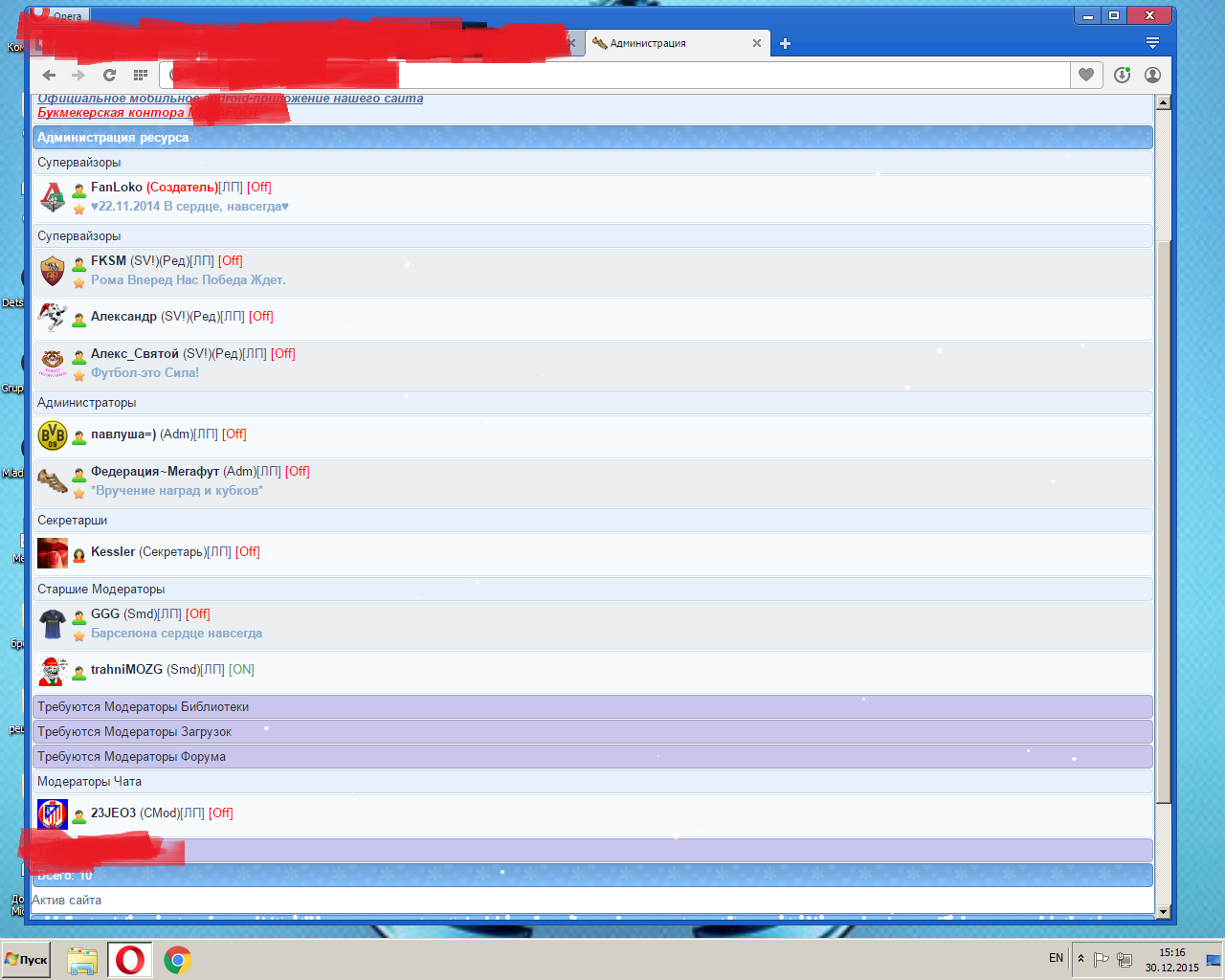The height and width of the screenshot is (980, 1225).
Task: Launch Google Chrome from the taskbar
Action: click(177, 960)
